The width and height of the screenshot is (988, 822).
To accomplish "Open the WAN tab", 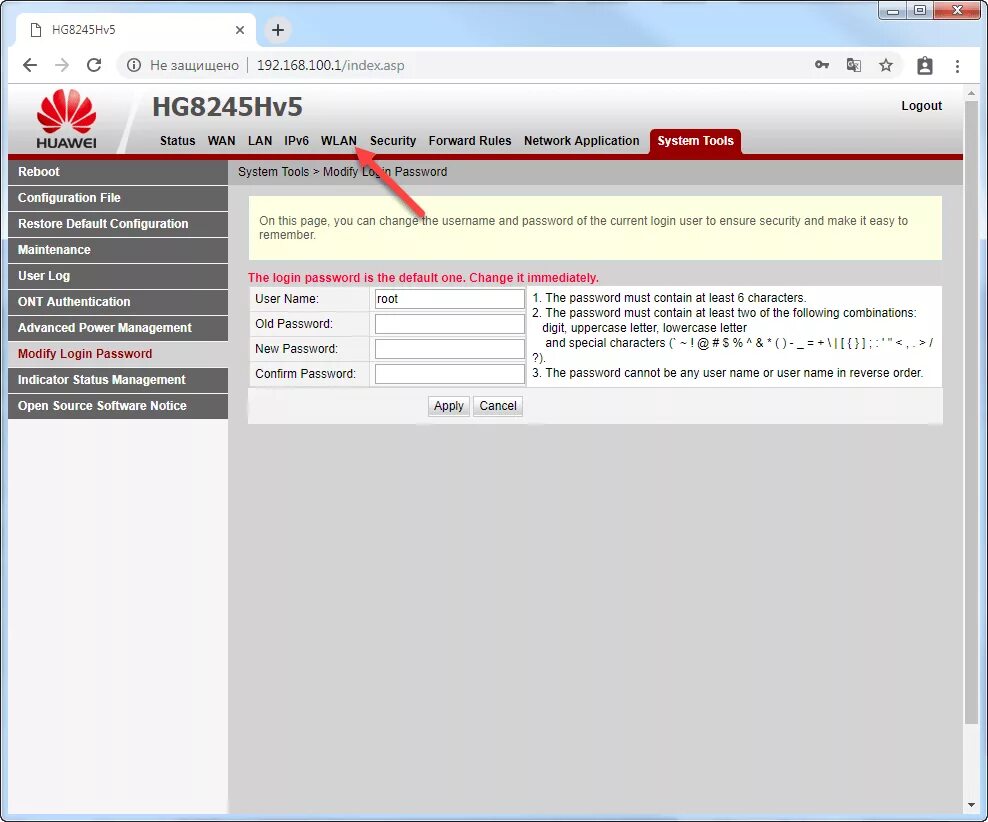I will [x=221, y=140].
